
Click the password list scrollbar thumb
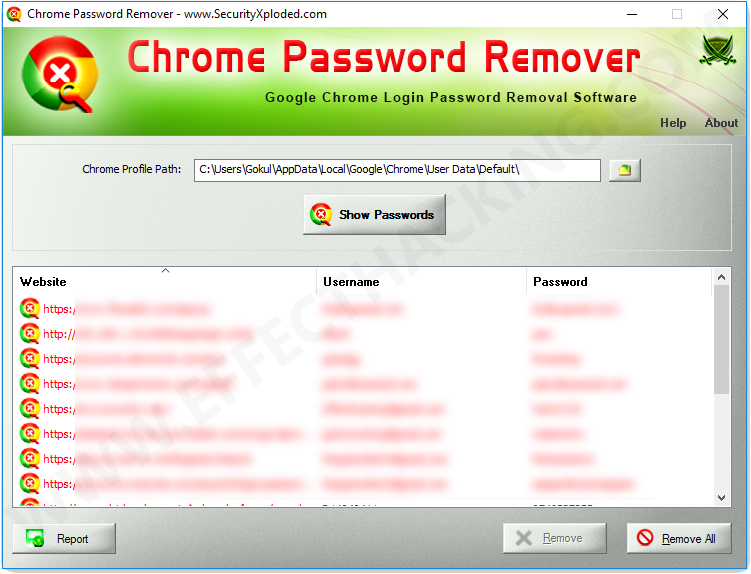721,340
